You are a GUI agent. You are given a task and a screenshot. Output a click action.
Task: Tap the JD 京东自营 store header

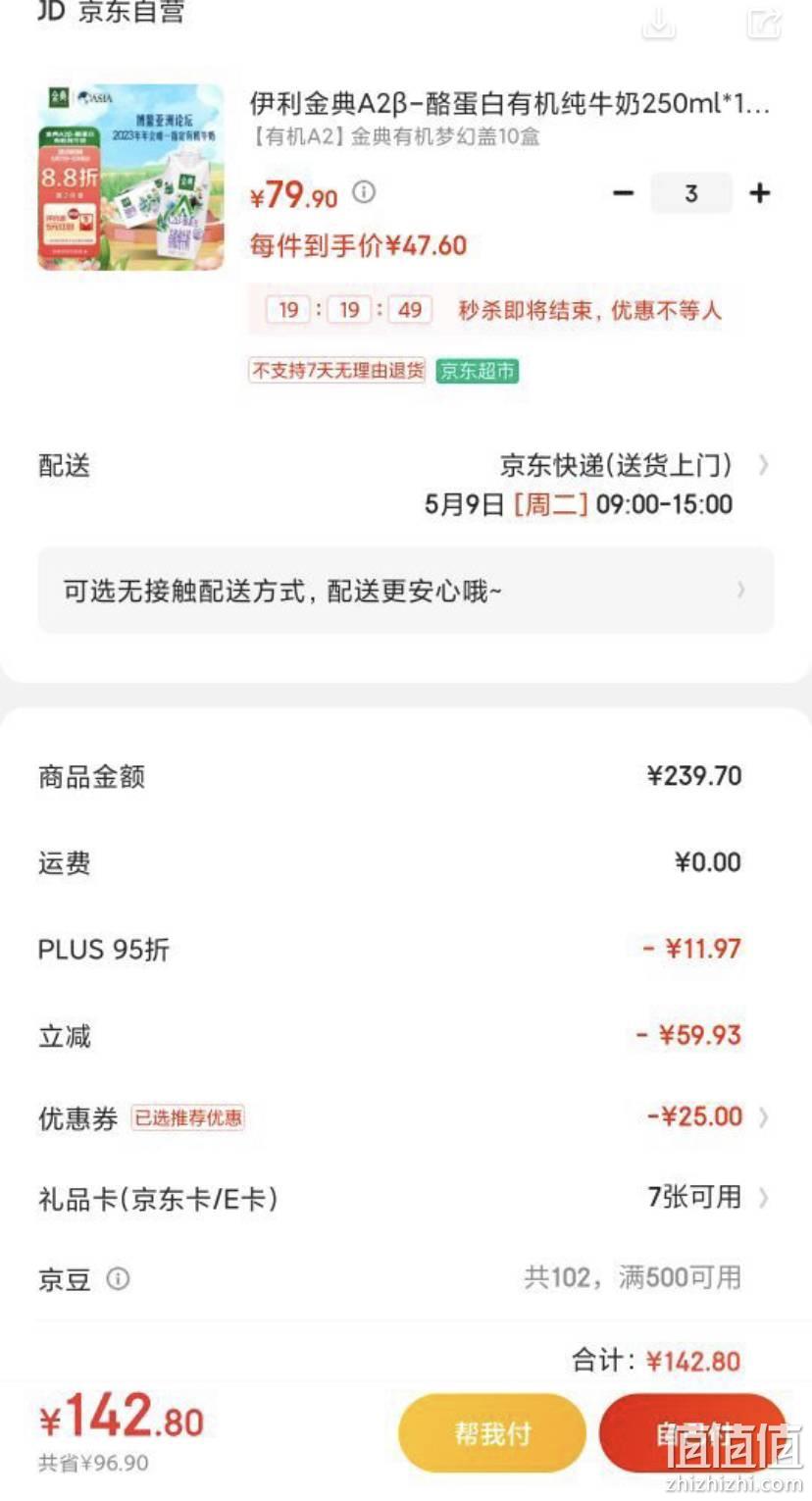pyautogui.click(x=111, y=13)
